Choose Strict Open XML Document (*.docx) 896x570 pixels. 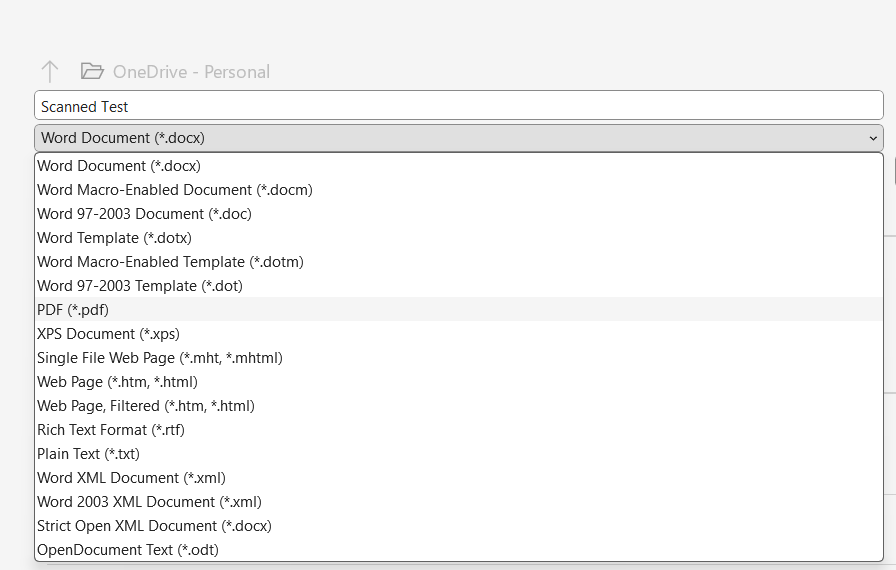click(154, 526)
